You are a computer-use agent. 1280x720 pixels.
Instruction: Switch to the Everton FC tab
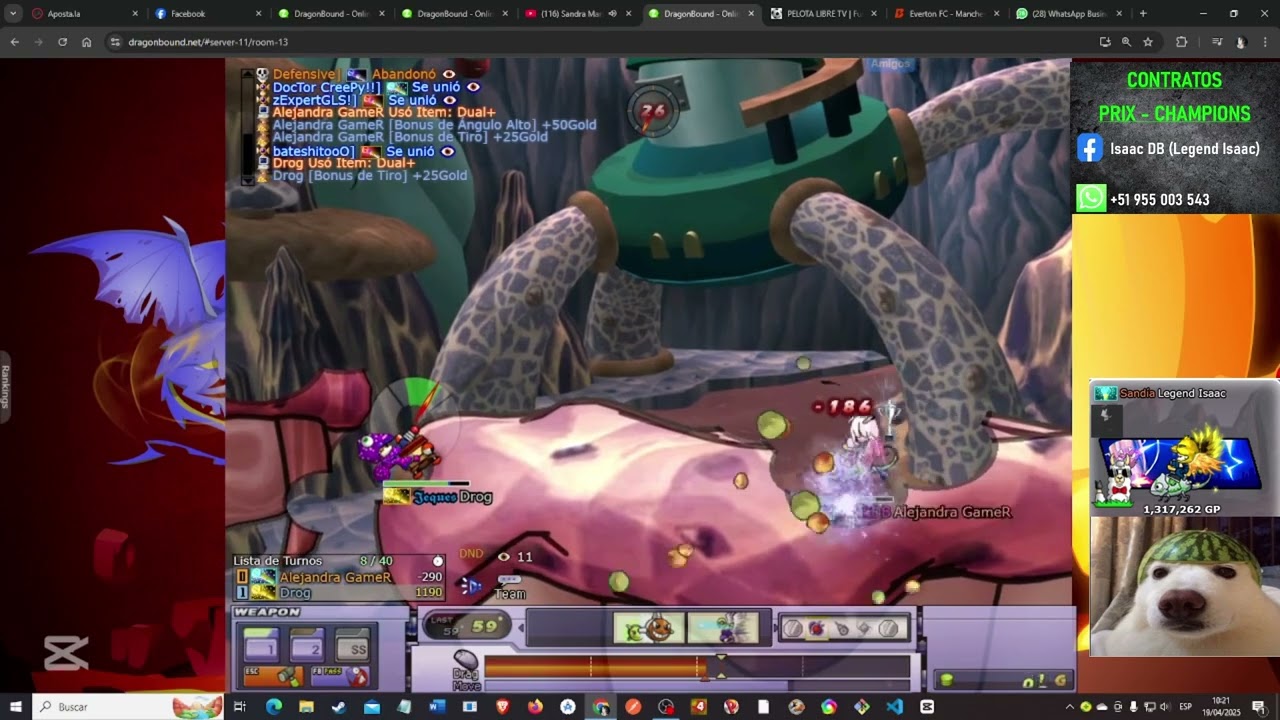click(x=946, y=14)
